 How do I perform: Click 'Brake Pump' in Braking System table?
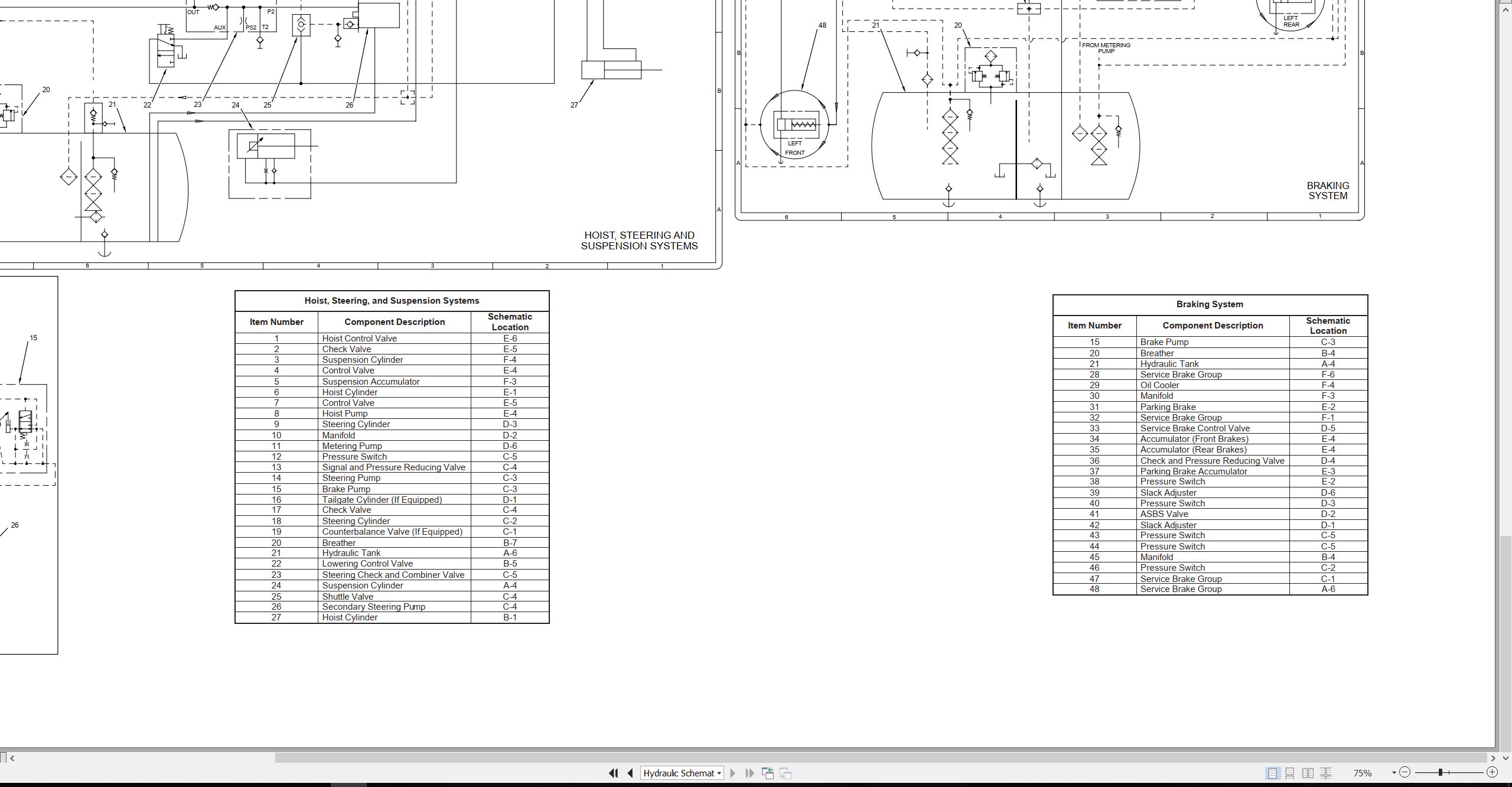coord(1213,342)
